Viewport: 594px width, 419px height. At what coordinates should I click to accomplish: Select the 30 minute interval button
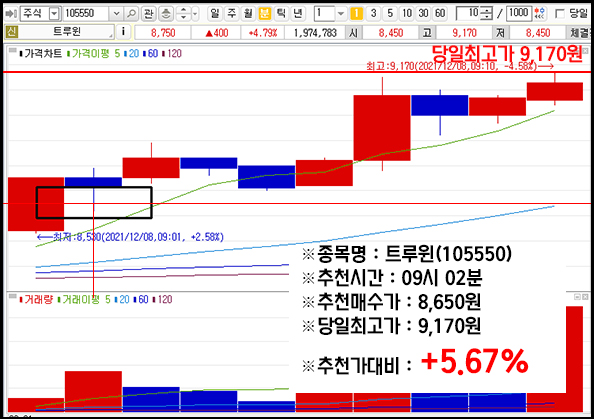point(423,14)
